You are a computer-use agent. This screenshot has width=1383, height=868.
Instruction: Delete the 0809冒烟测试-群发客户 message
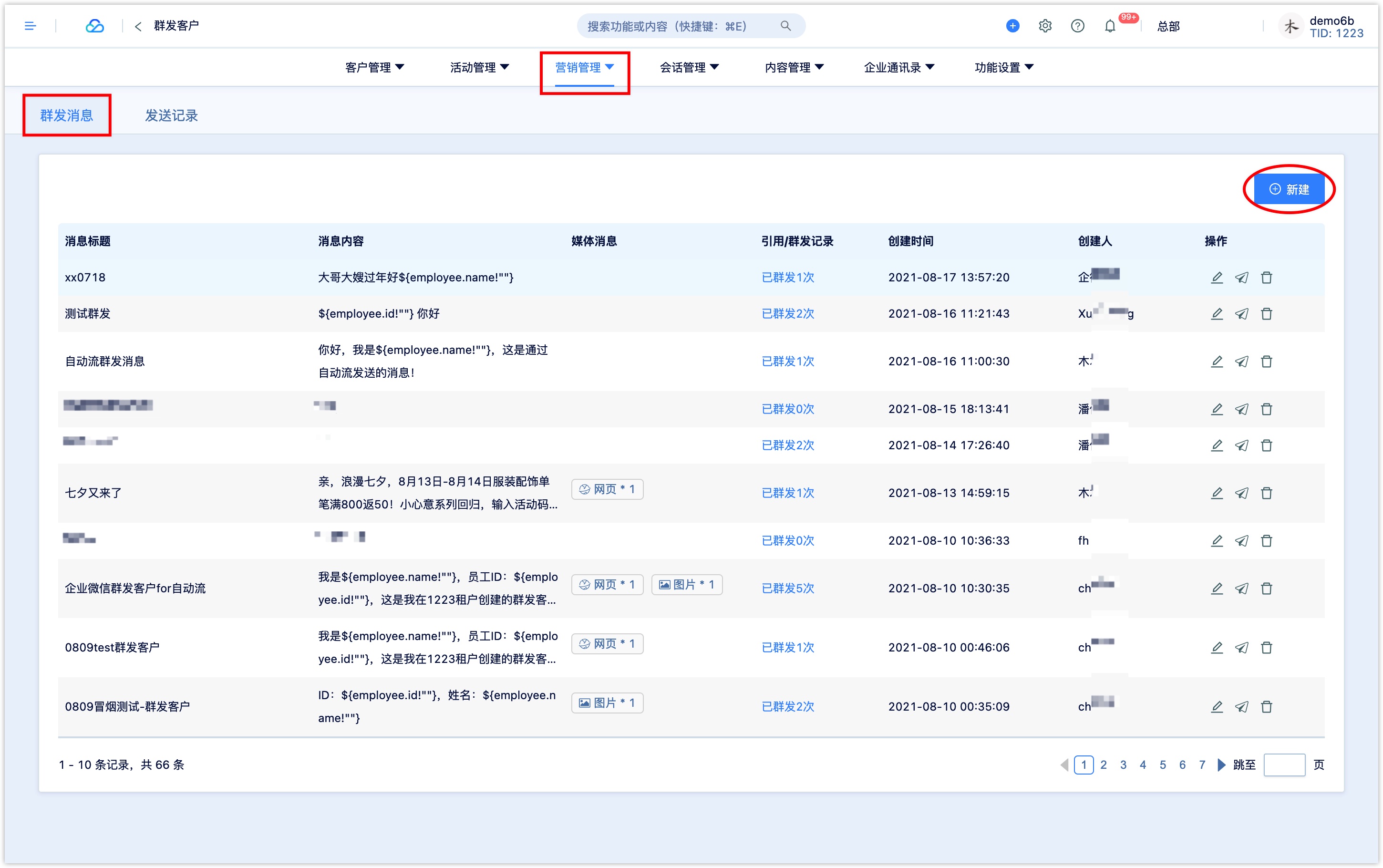1267,706
